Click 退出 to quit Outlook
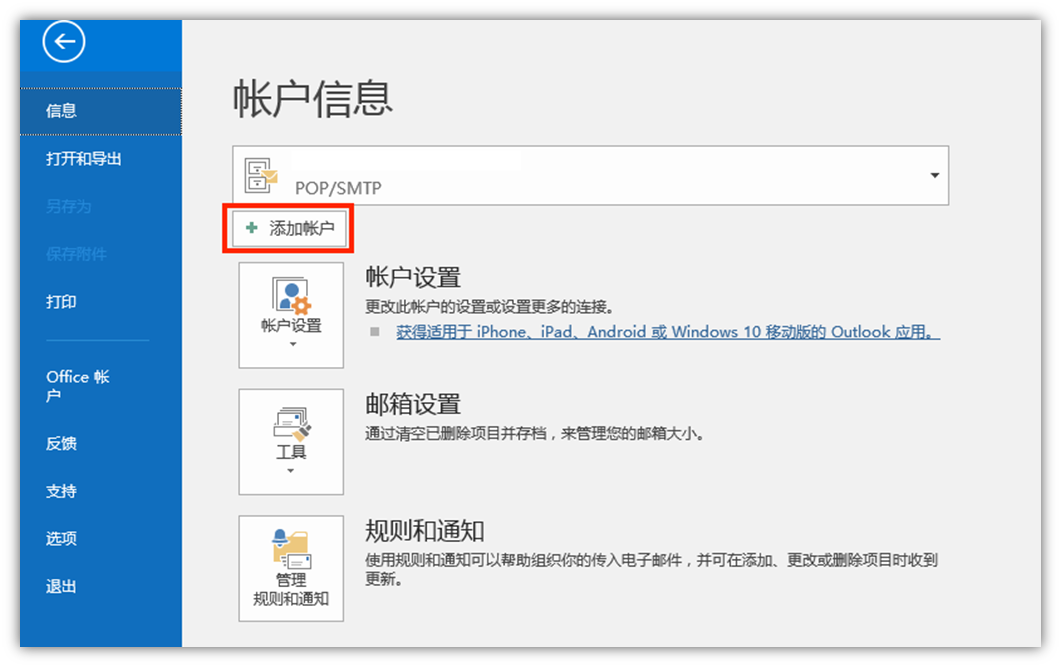Image resolution: width=1061 pixels, height=667 pixels. (x=62, y=587)
